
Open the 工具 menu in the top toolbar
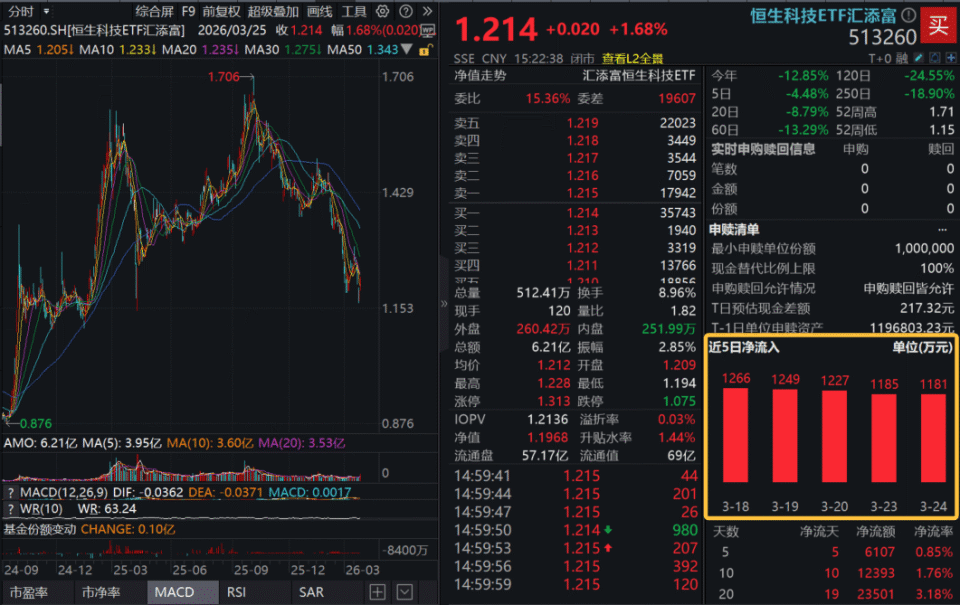355,12
